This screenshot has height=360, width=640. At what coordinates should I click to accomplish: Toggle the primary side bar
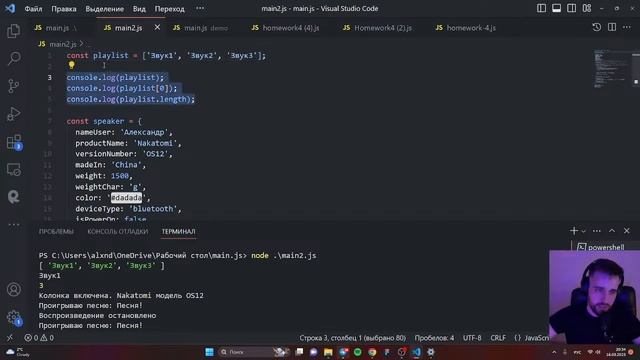pos(541,8)
